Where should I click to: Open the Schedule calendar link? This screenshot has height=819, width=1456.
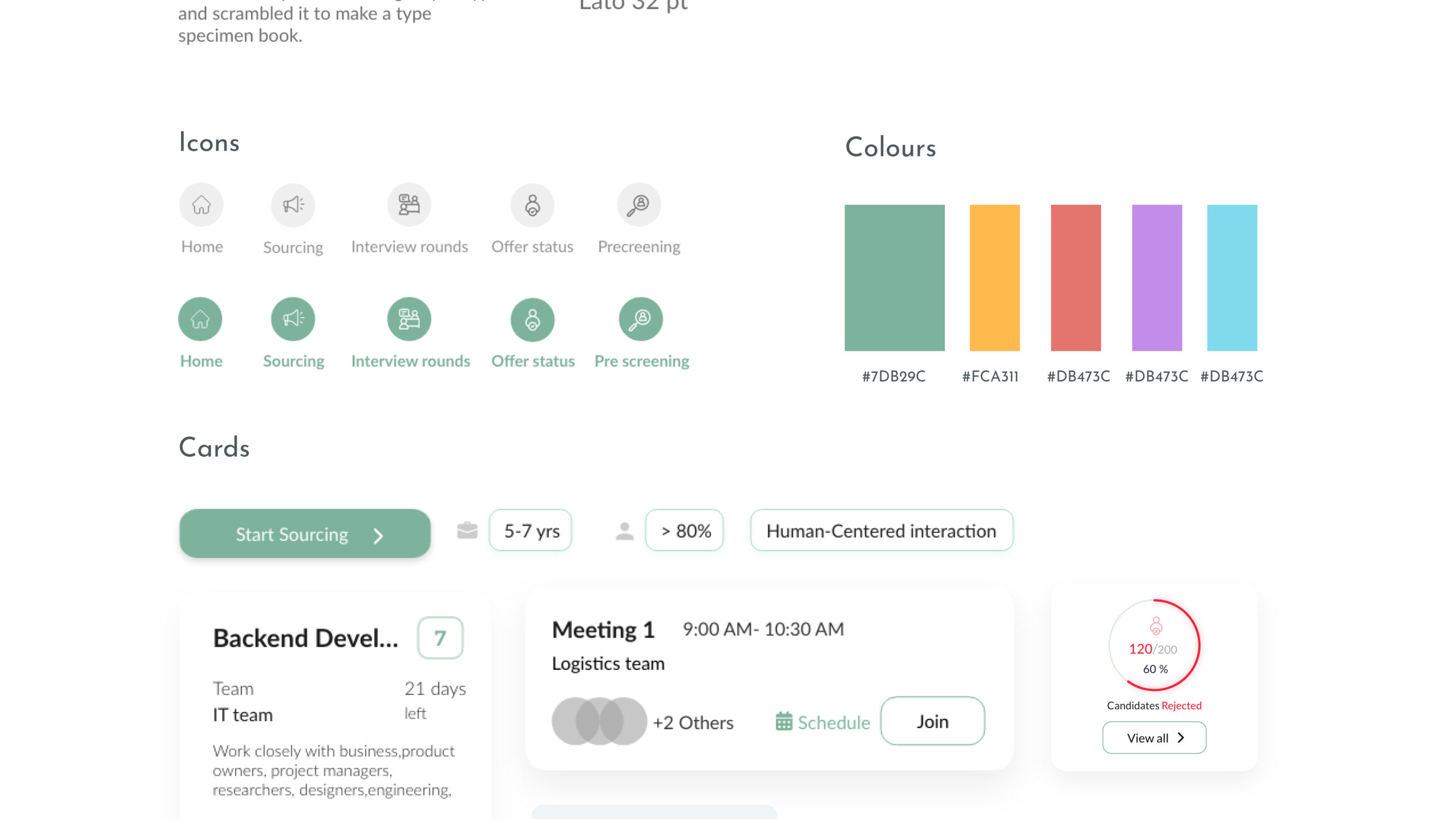pyautogui.click(x=823, y=722)
